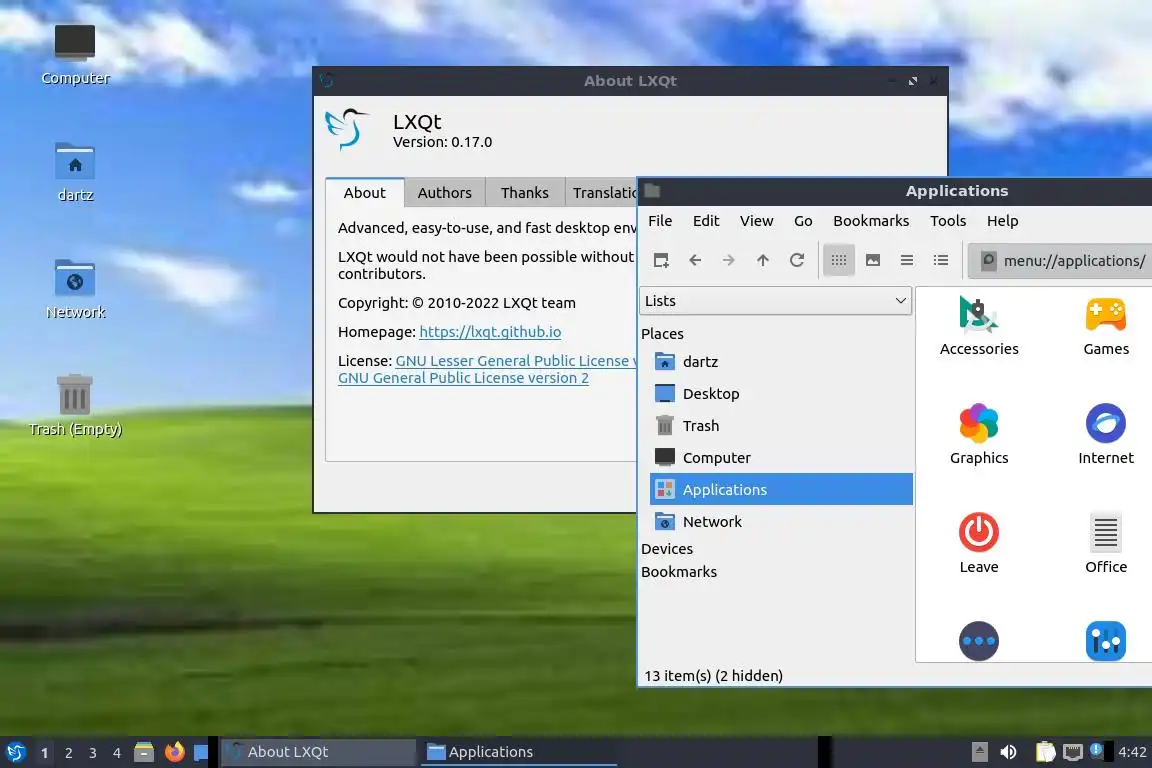Open the View menu
The width and height of the screenshot is (1152, 768).
pos(756,220)
